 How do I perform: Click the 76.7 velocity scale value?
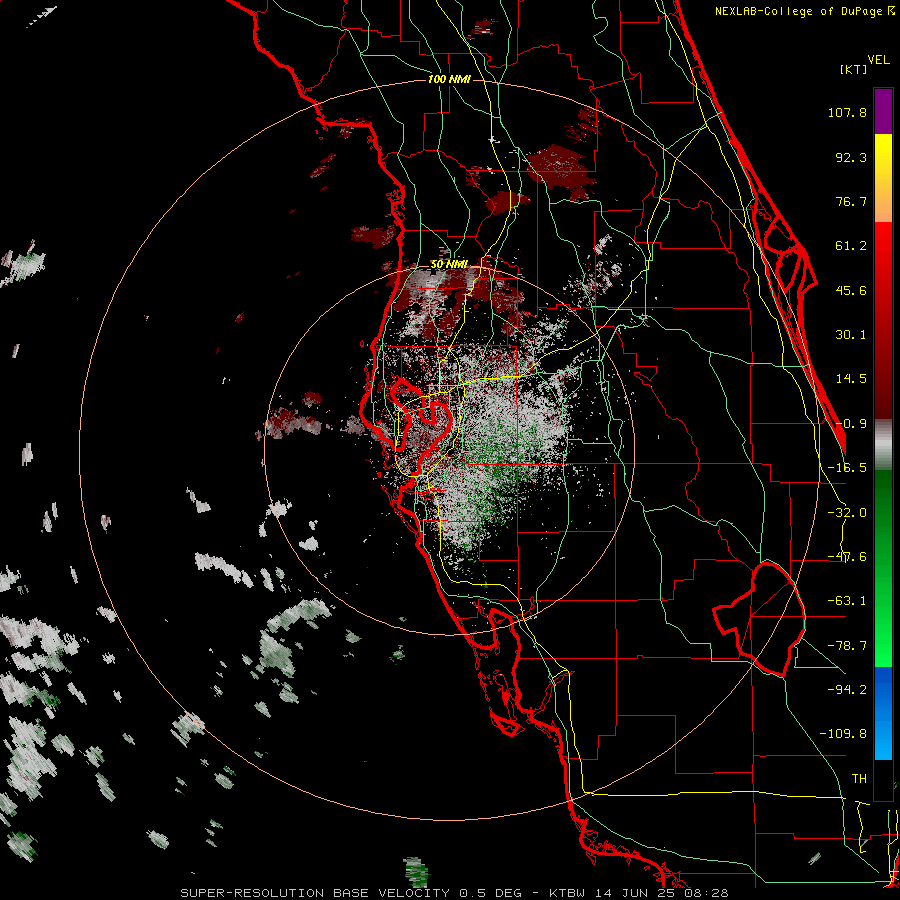tap(851, 201)
